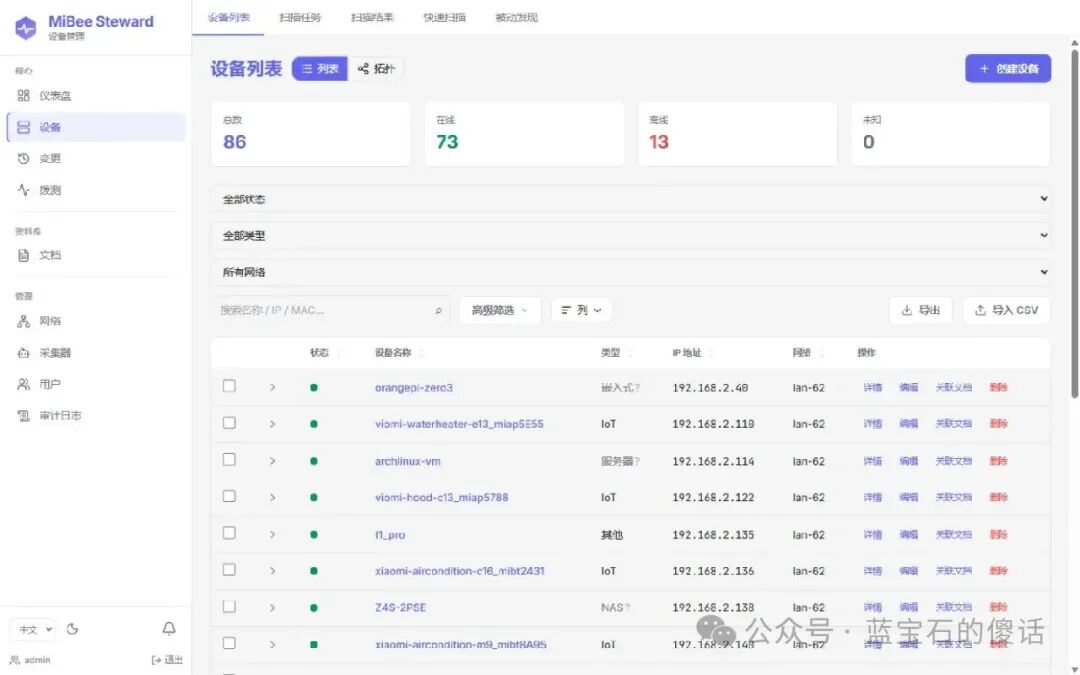This screenshot has height=675, width=1080.
Task: Toggle dark mode with the moon icon
Action: click(72, 629)
